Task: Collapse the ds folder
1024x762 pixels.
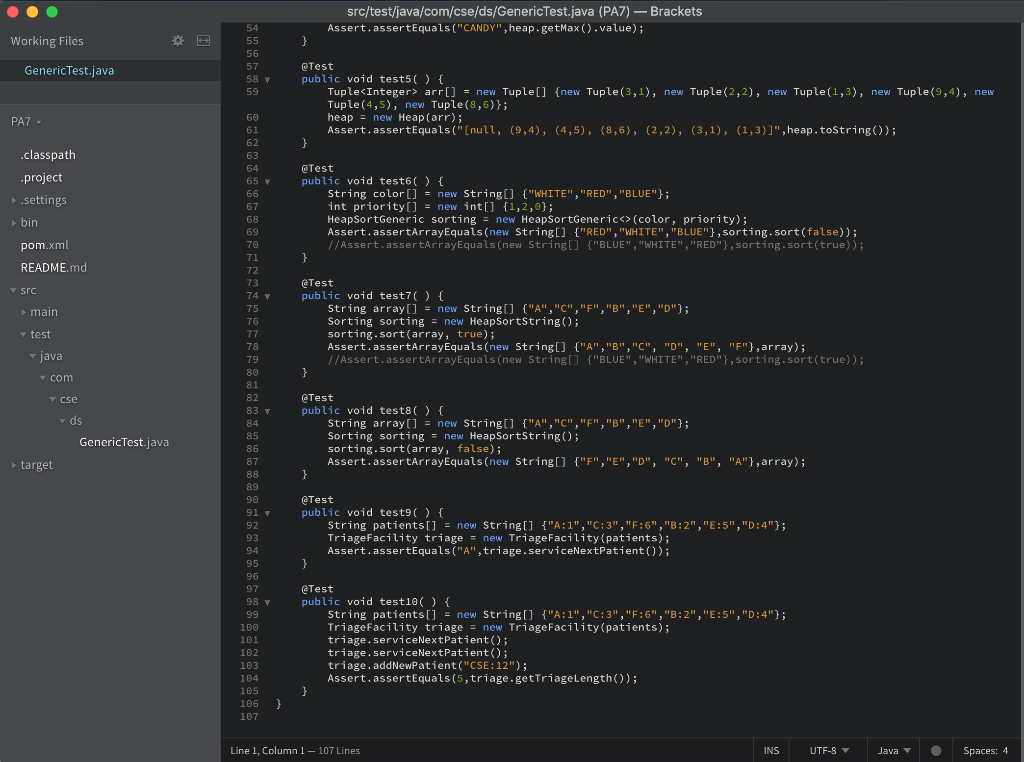Action: tap(63, 421)
